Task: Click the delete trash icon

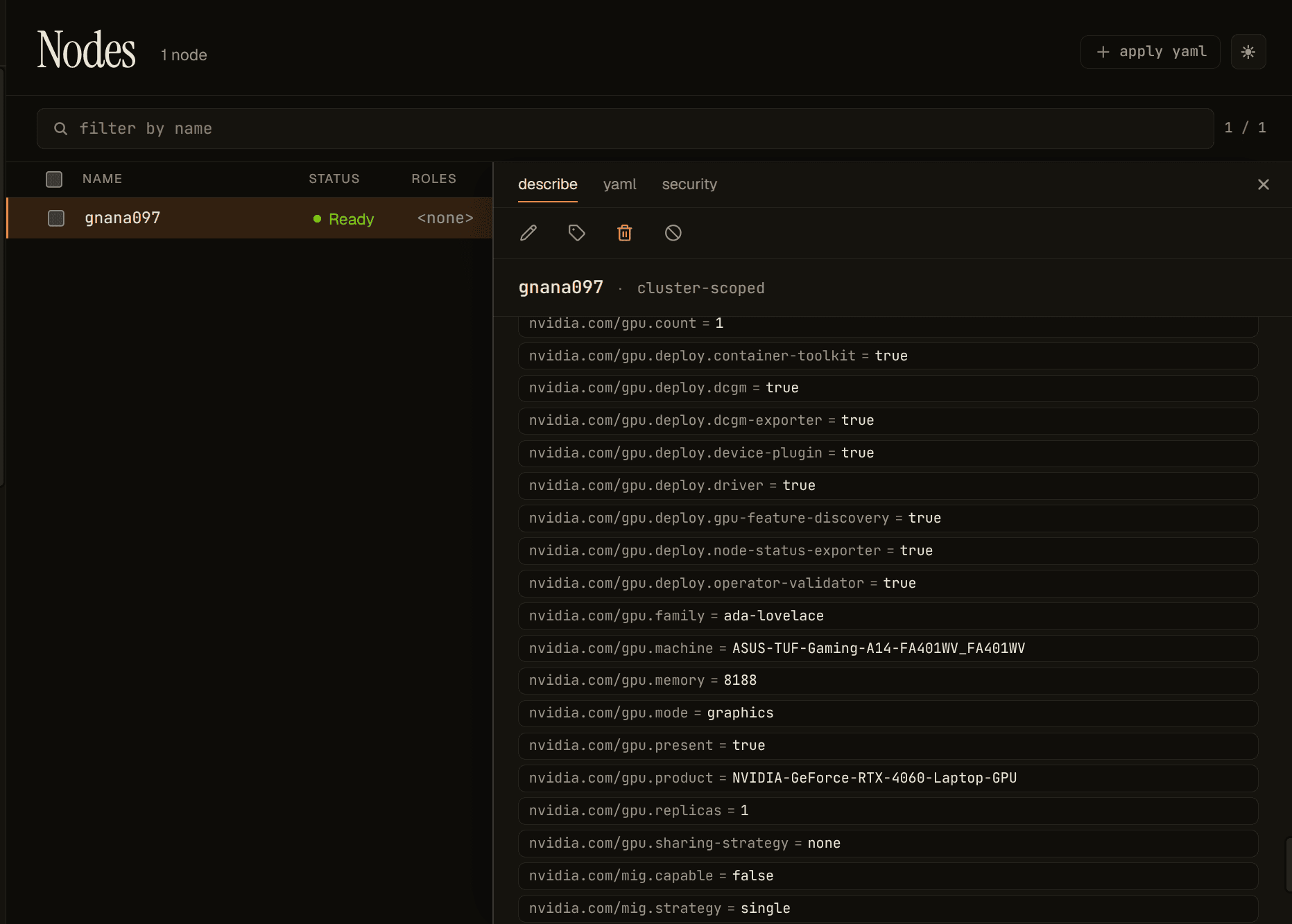Action: 625,233
